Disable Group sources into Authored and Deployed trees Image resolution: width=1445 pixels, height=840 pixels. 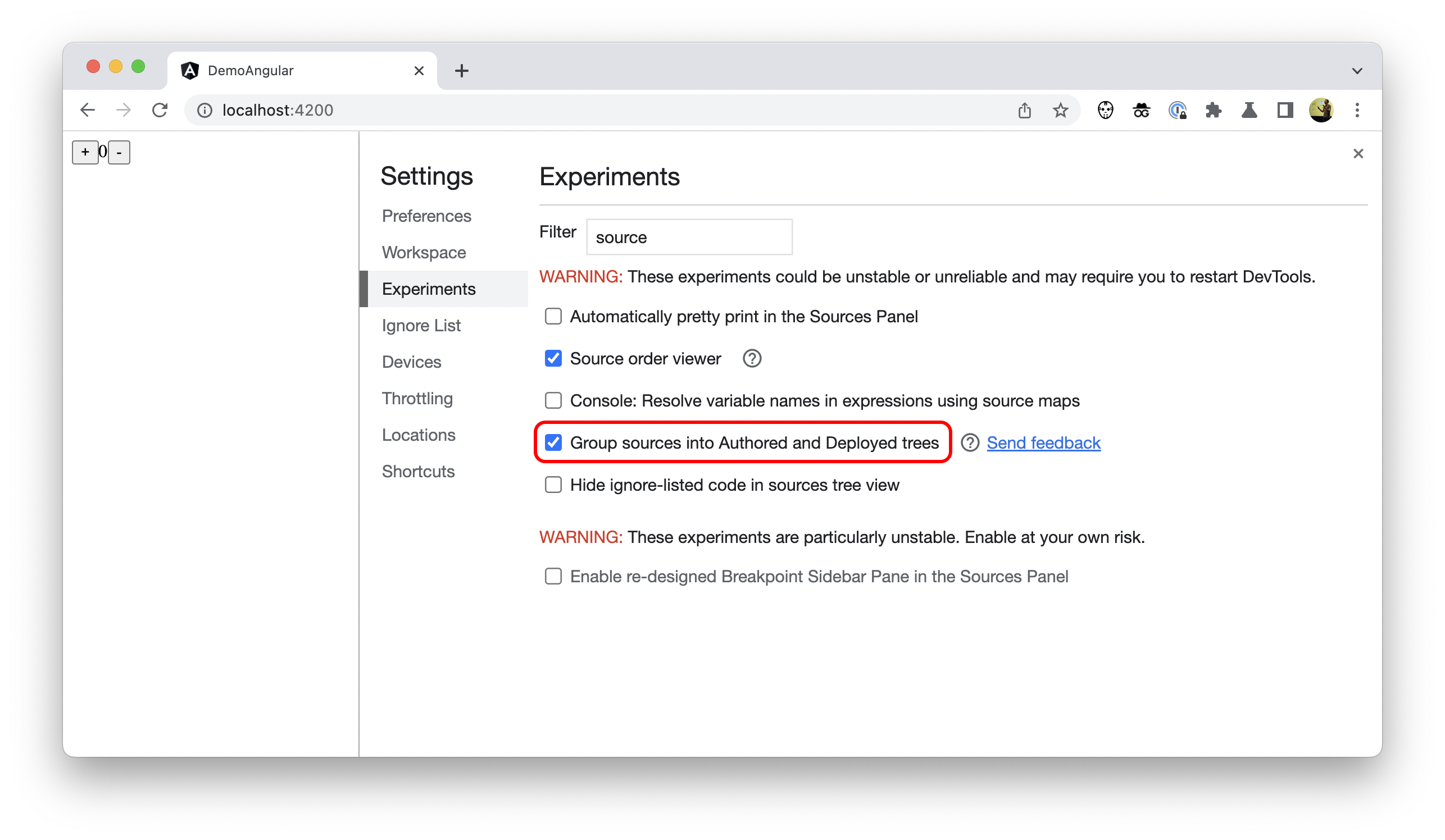click(553, 441)
